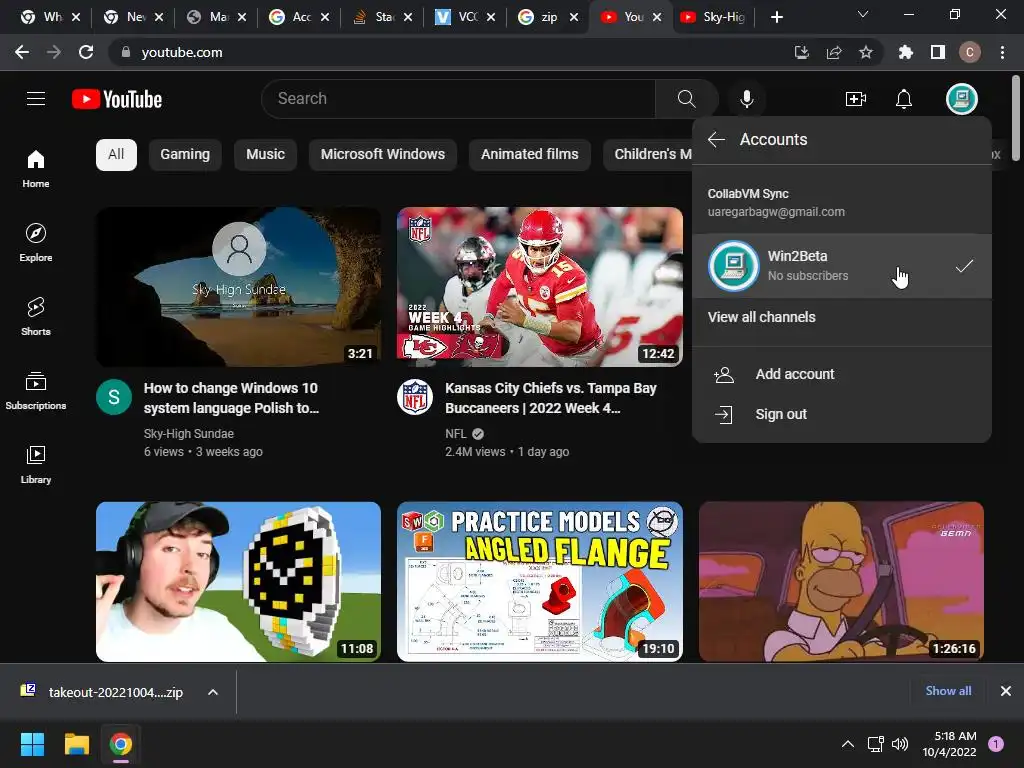Open the 11:08 Minecraft watch video thumbnail
Image resolution: width=1024 pixels, height=768 pixels.
[238, 581]
